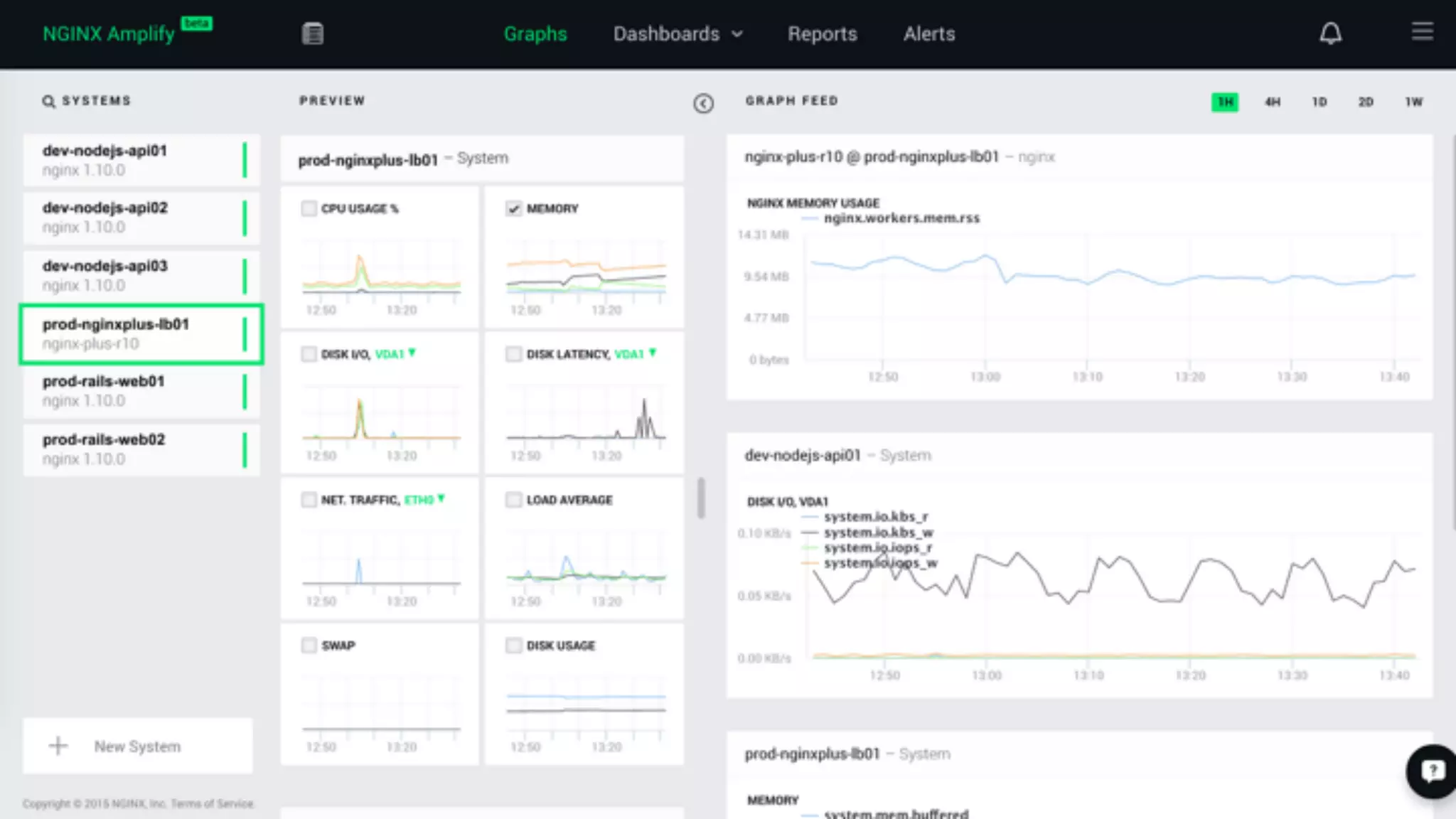This screenshot has width=1456, height=819.
Task: Select system prod-rails-web02
Action: point(141,449)
